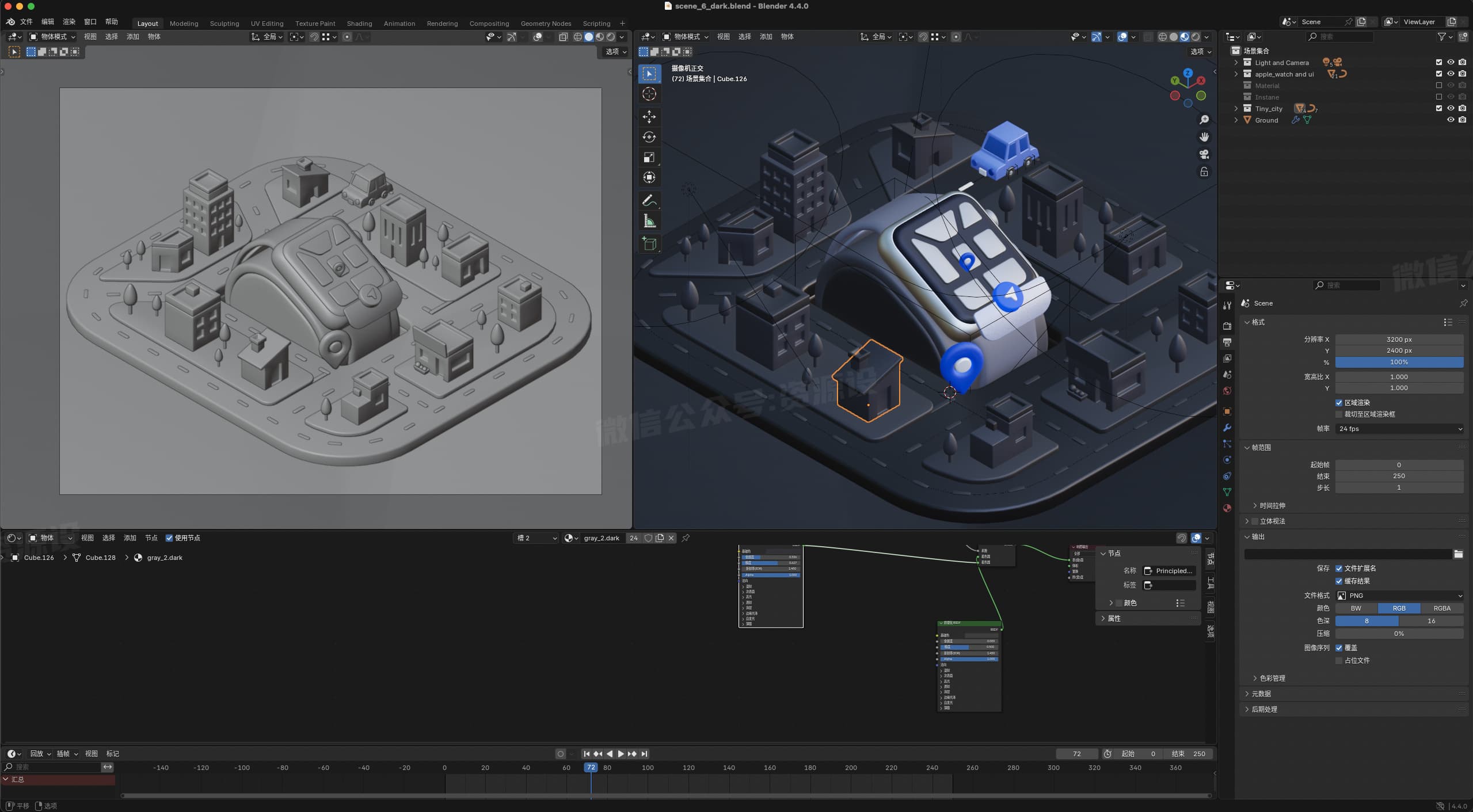Image resolution: width=1473 pixels, height=812 pixels.
Task: Hide Tiny_city collection with eye icon
Action: tap(1451, 108)
